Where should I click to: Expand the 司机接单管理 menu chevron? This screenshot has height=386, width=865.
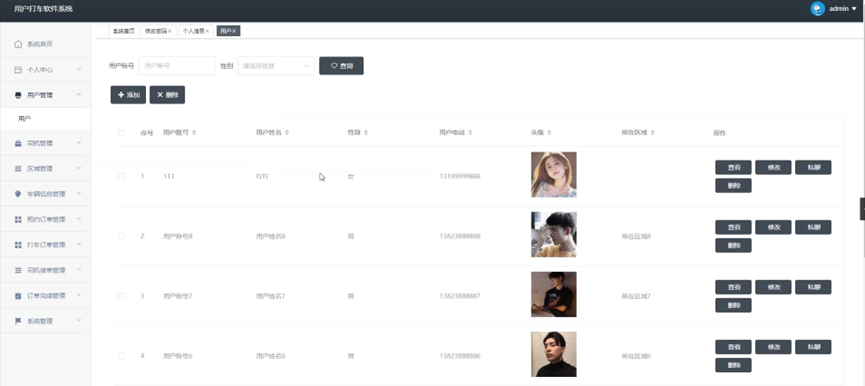(79, 270)
